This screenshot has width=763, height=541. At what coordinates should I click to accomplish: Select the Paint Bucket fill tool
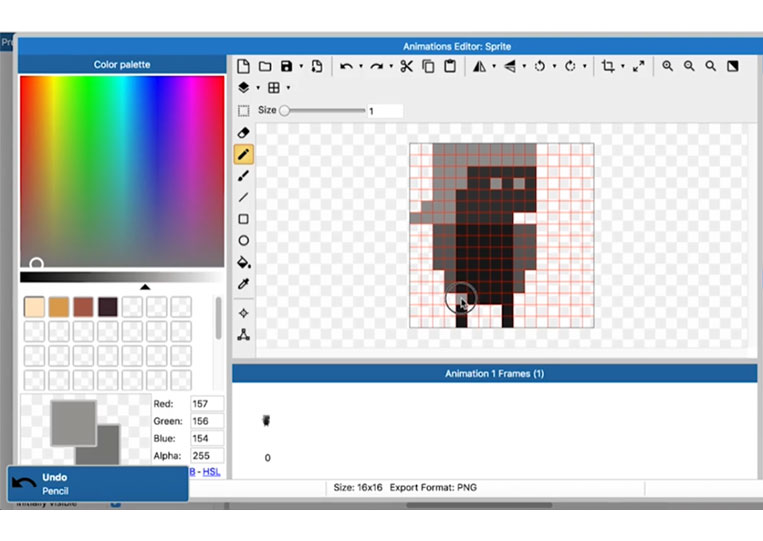click(244, 262)
